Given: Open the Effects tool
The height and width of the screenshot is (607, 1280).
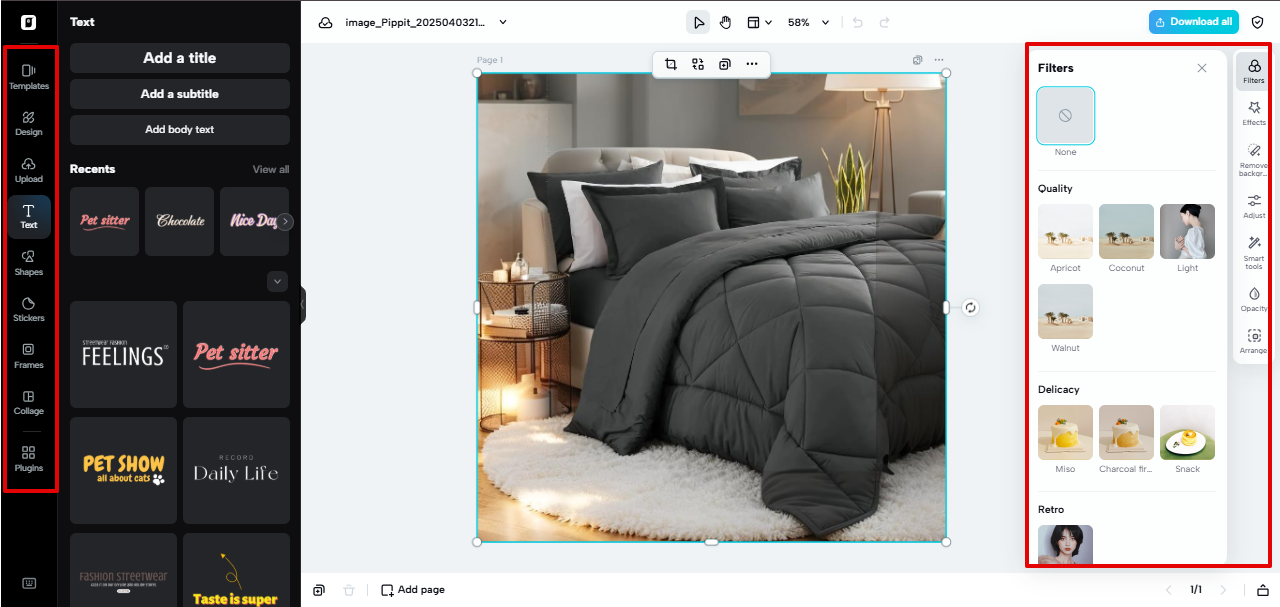Looking at the screenshot, I should coord(1254,113).
